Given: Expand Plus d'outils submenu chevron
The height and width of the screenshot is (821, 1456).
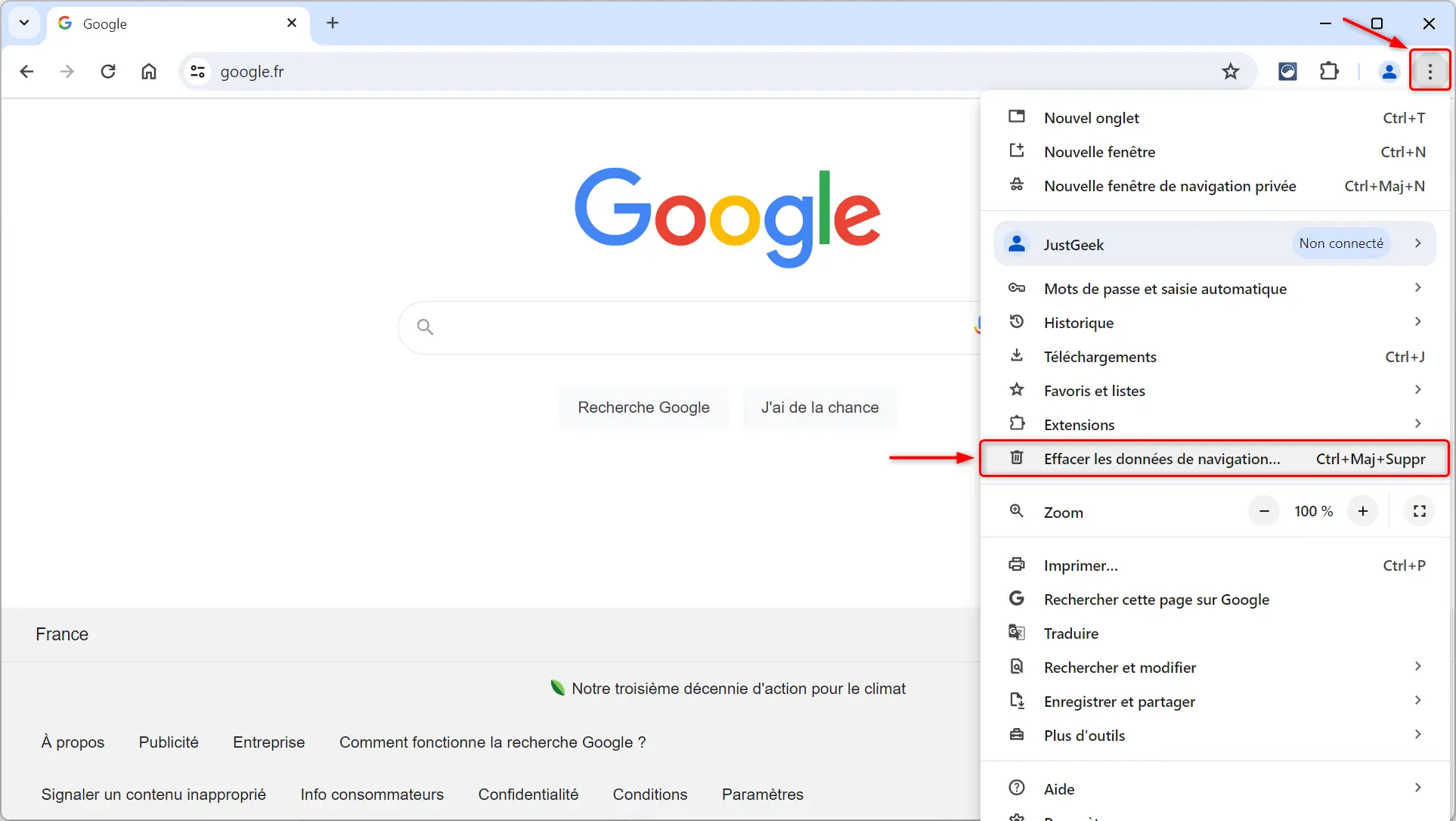Looking at the screenshot, I should [1418, 734].
